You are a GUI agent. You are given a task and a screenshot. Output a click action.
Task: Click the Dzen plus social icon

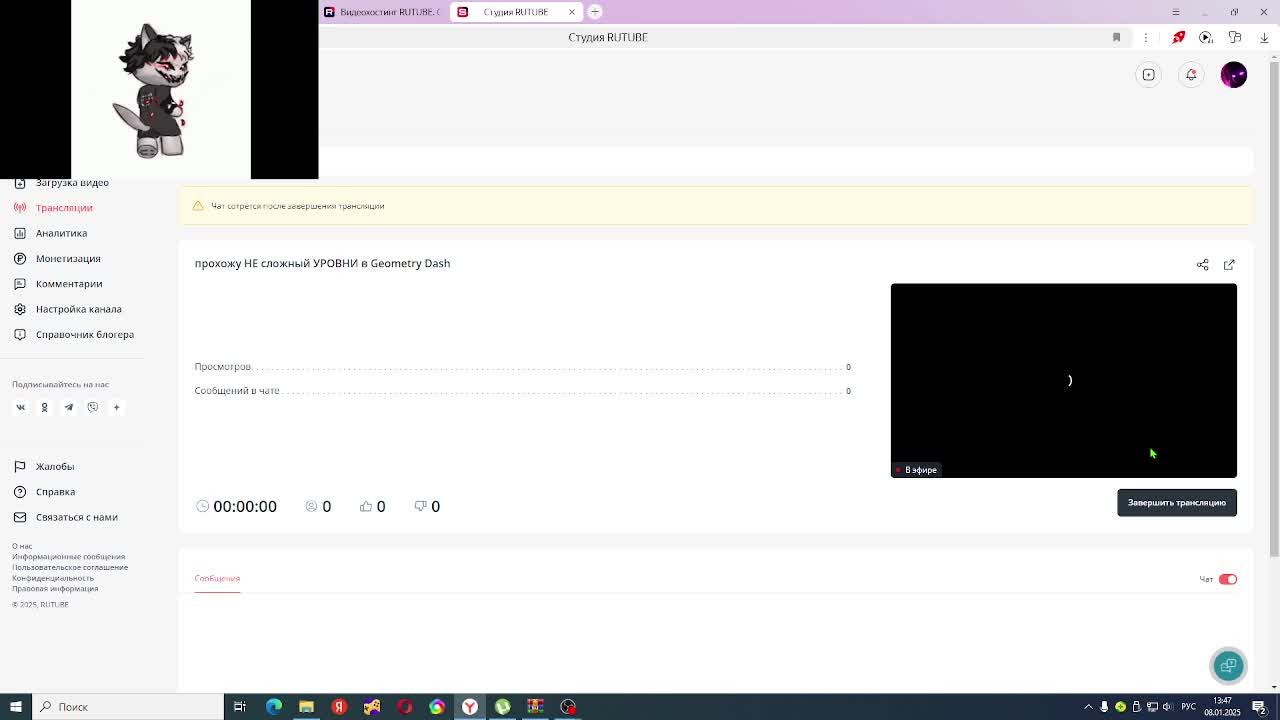pos(116,407)
